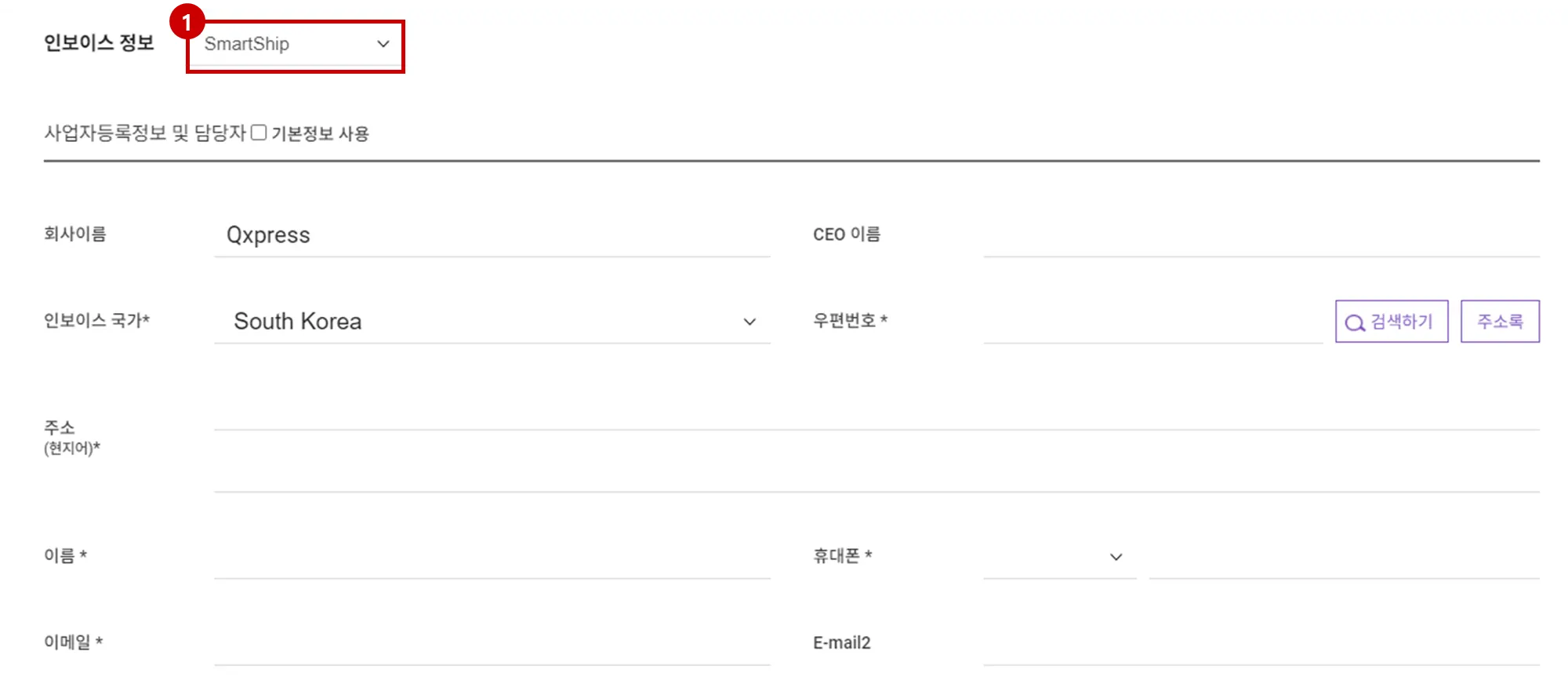Click the first 주소 (현지어) address line
Screen dimensions: 1568x695
tap(877, 409)
